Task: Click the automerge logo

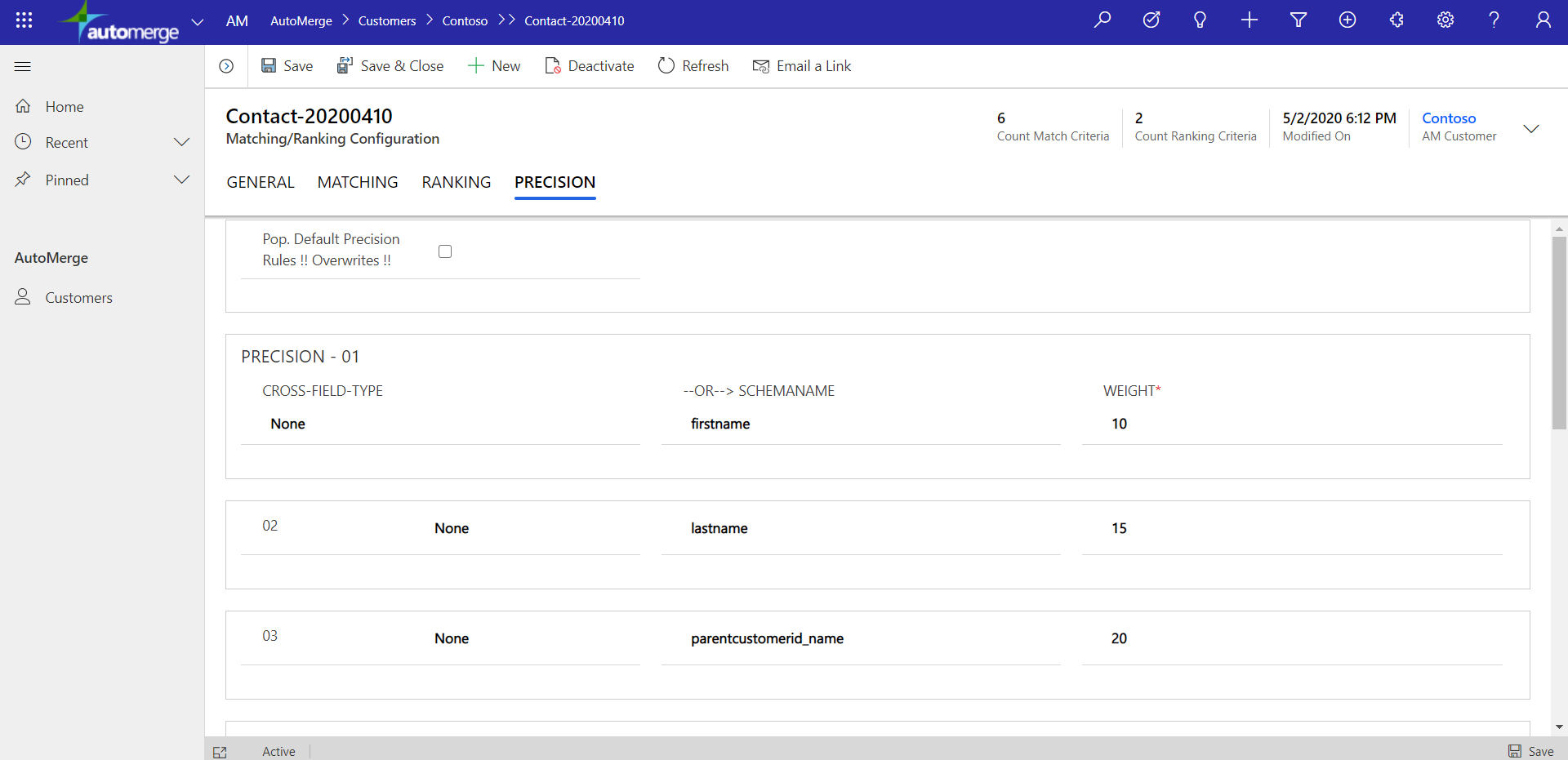Action: tap(121, 22)
